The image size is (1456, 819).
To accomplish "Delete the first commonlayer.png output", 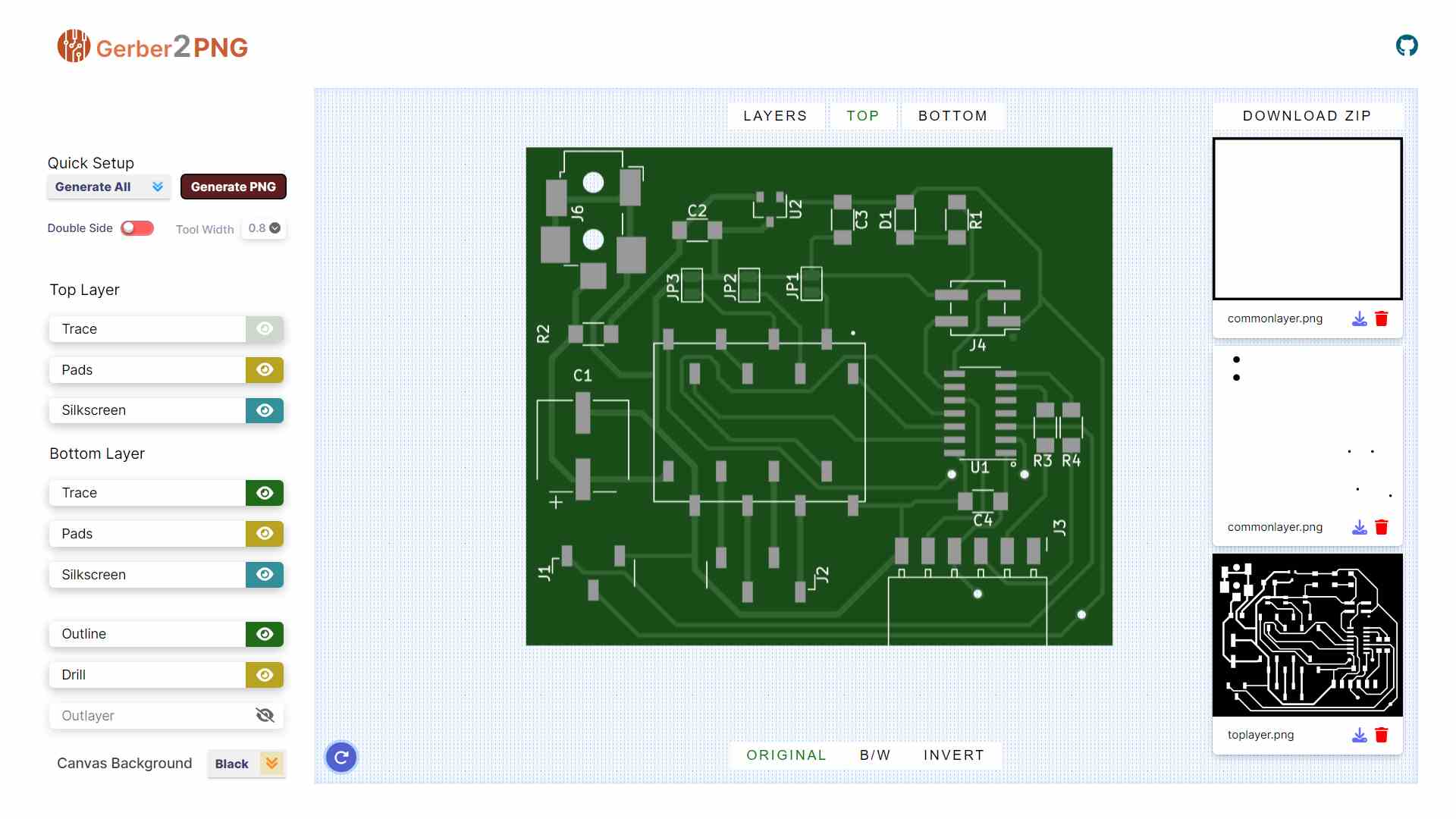I will point(1382,319).
